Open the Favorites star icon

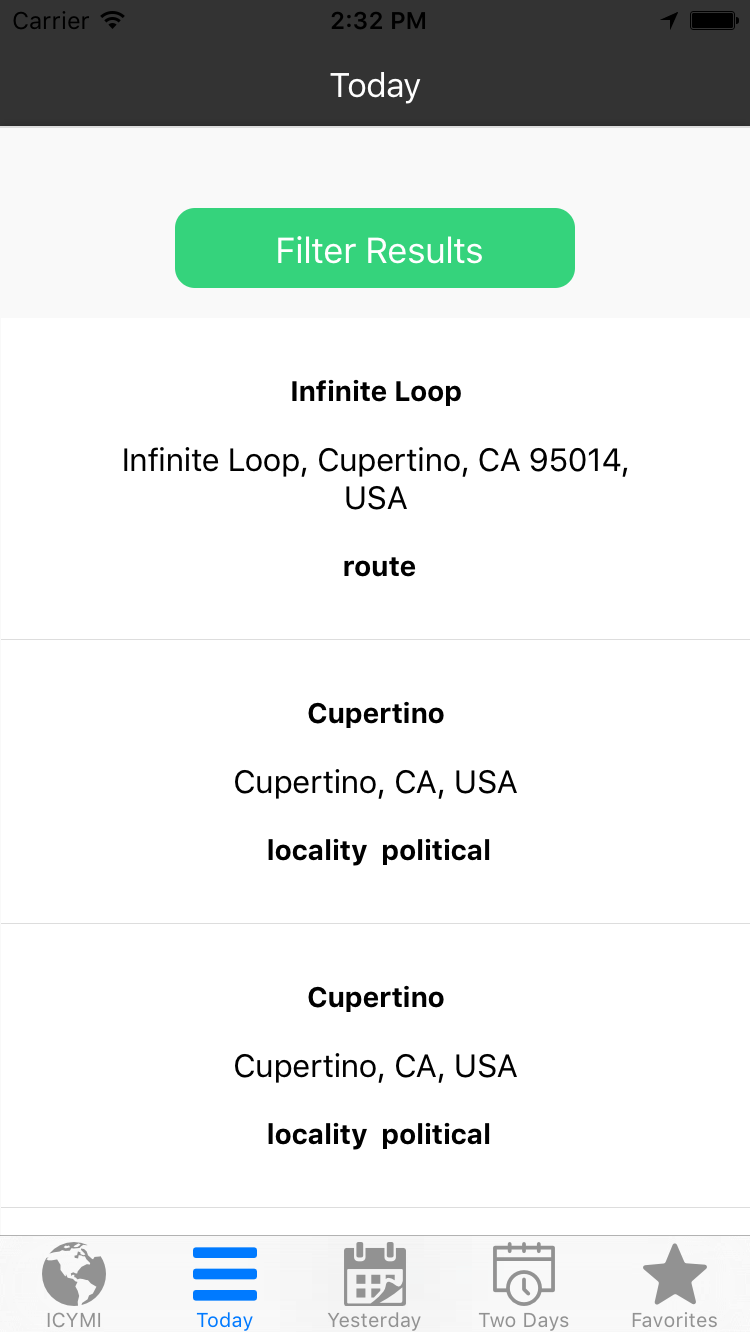pos(675,1273)
